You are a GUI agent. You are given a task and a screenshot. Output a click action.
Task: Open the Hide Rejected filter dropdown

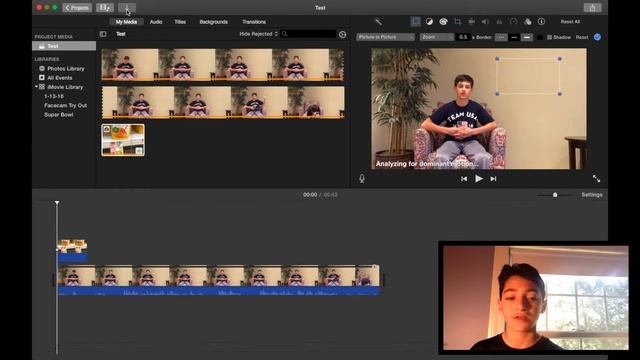[258, 34]
